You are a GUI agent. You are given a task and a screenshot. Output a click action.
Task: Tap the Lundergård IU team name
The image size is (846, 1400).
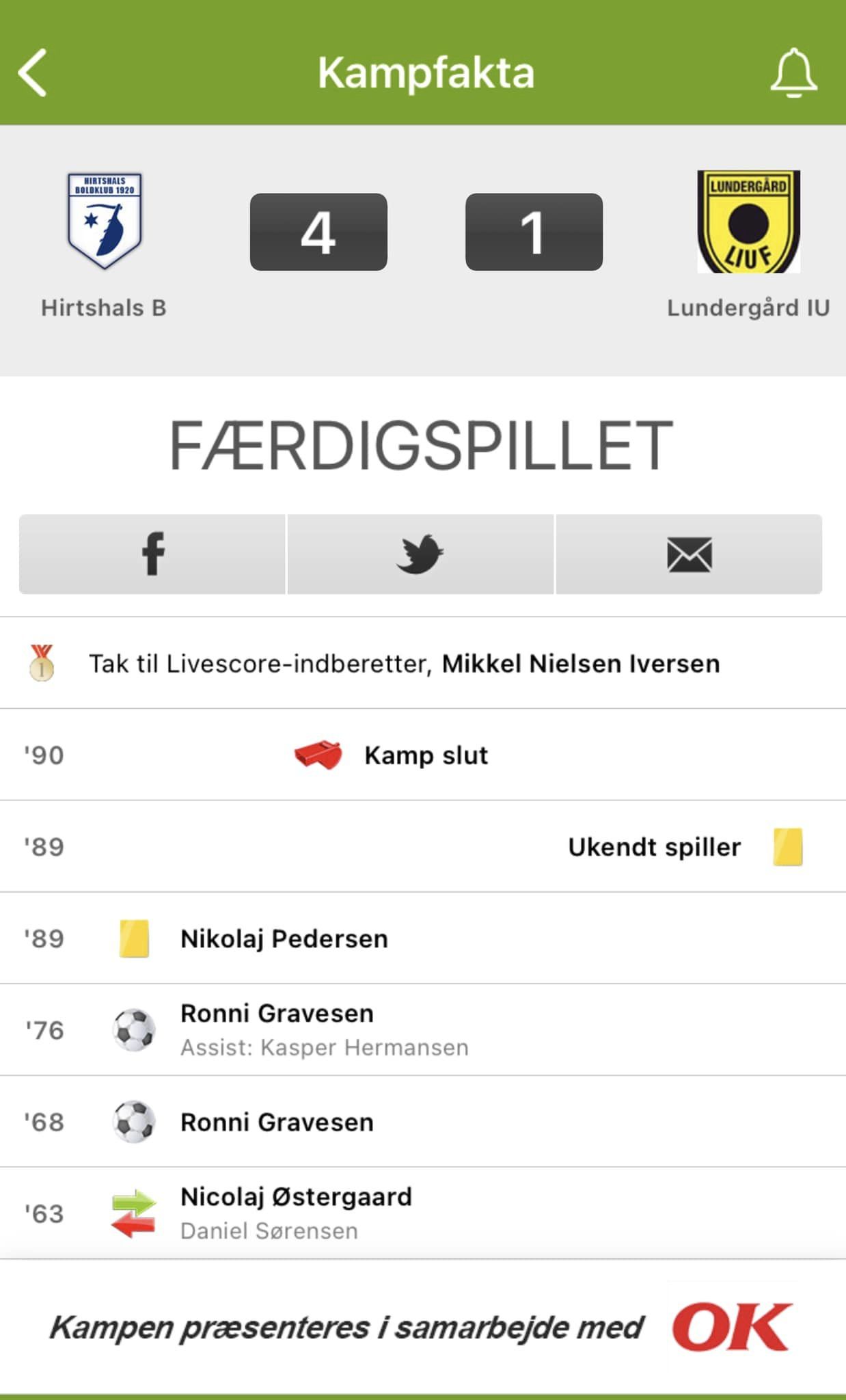pos(748,308)
